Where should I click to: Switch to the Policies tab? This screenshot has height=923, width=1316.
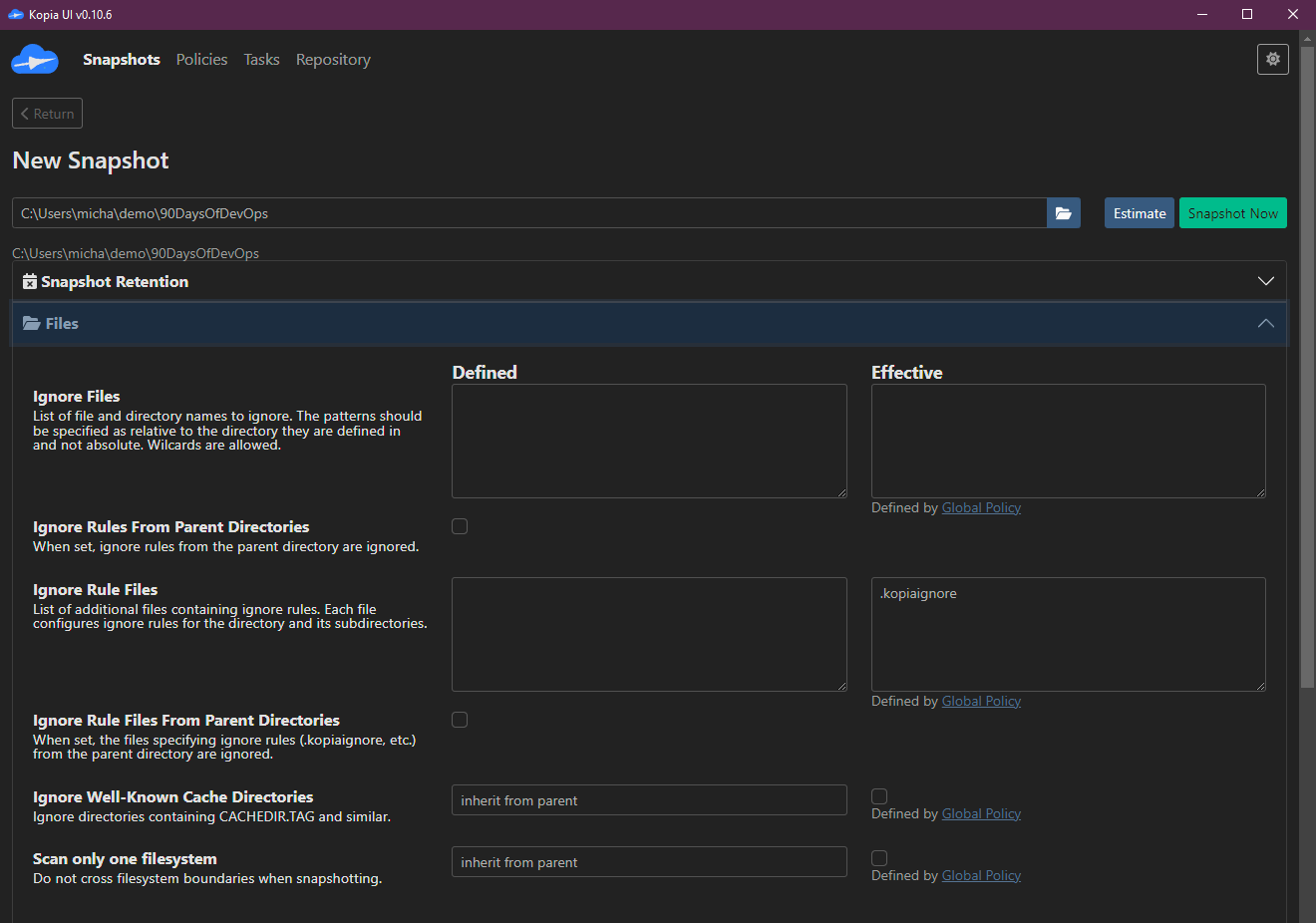click(x=201, y=60)
